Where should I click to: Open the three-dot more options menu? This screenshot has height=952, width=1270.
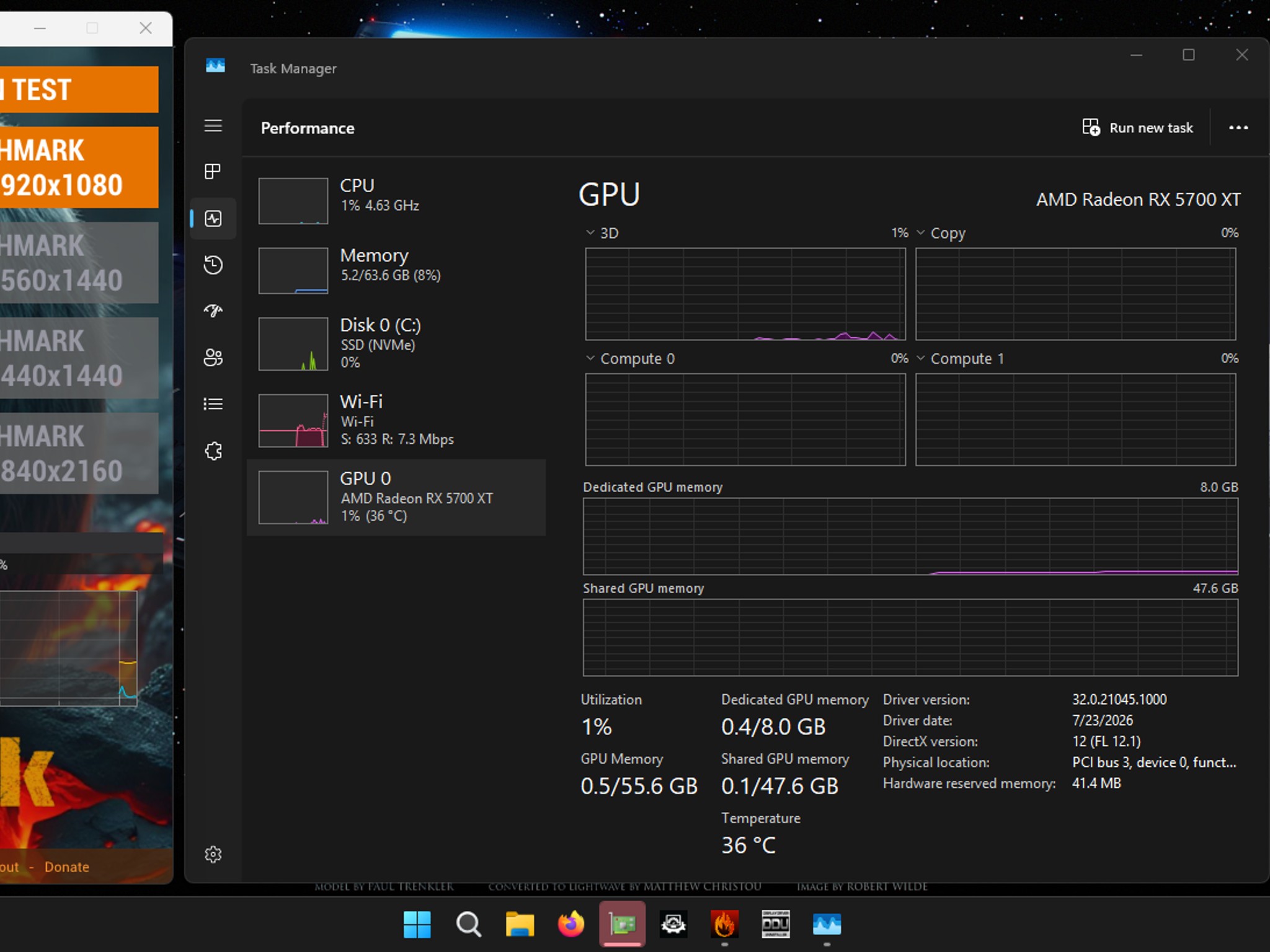point(1238,128)
